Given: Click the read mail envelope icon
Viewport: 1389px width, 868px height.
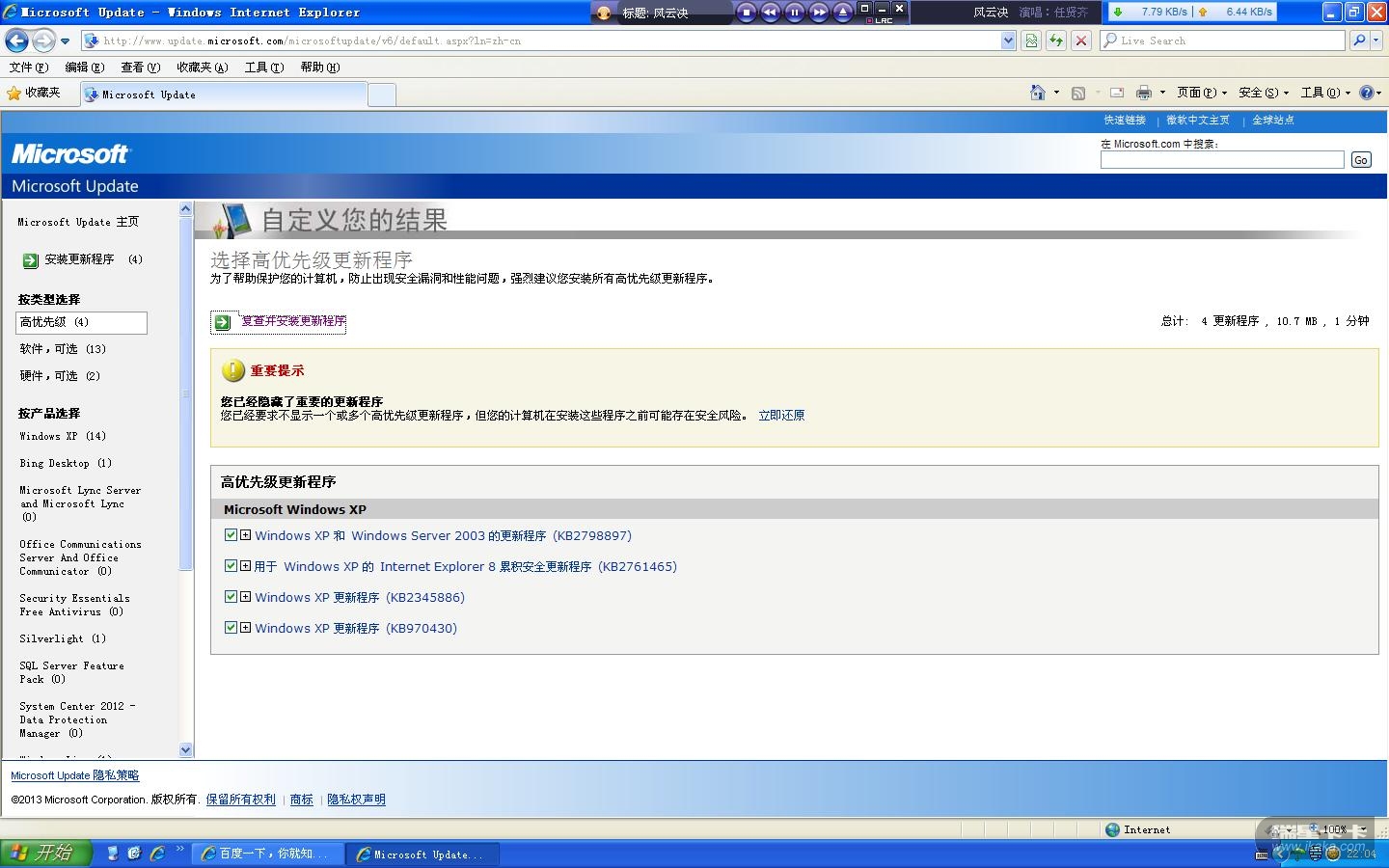Looking at the screenshot, I should pyautogui.click(x=1117, y=93).
